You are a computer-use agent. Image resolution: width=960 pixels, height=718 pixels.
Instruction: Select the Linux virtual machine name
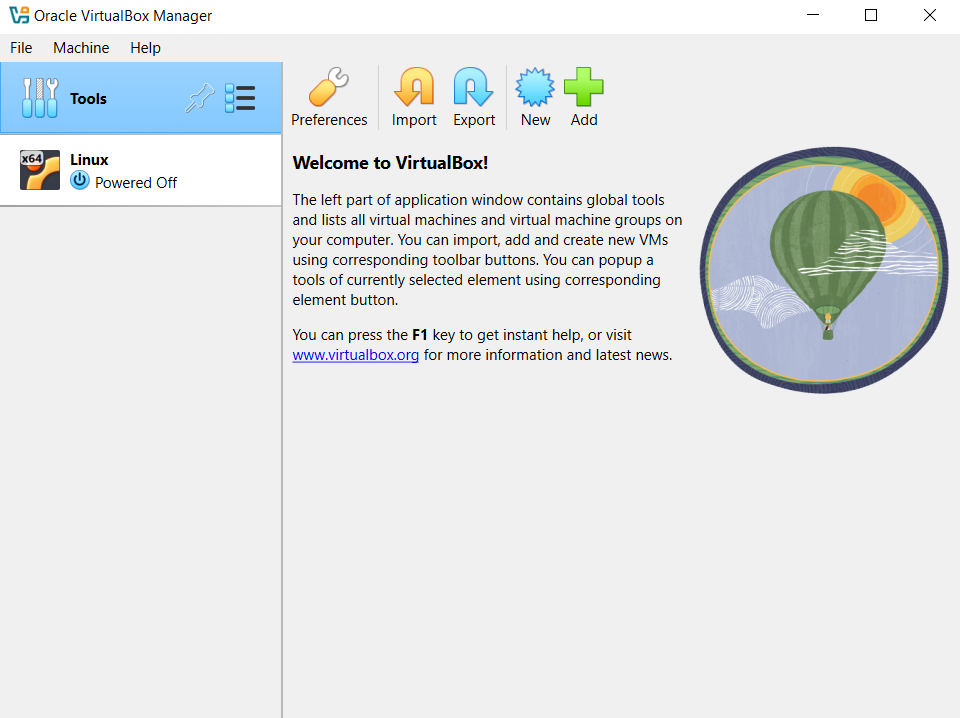click(x=89, y=160)
